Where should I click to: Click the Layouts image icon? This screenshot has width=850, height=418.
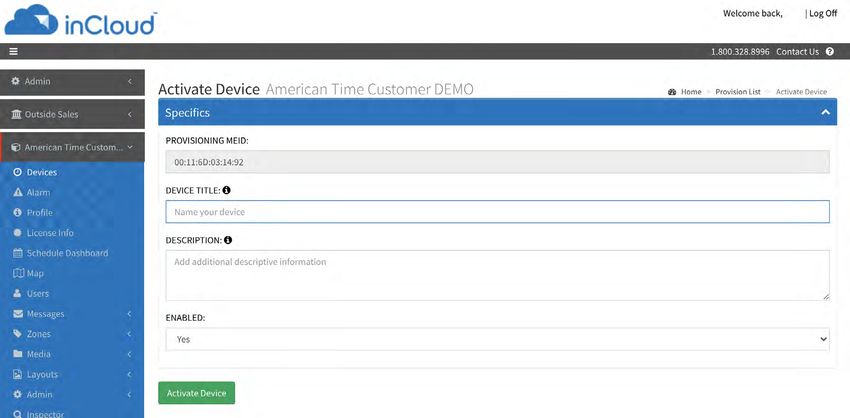(17, 375)
